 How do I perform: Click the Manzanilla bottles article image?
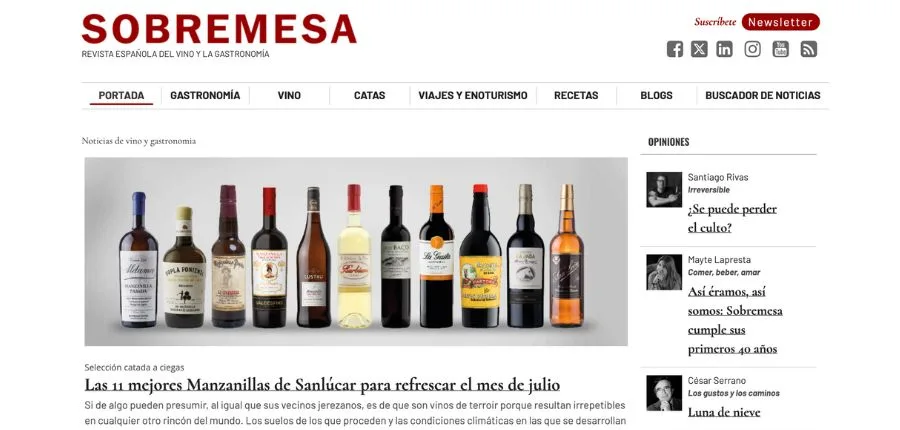356,251
